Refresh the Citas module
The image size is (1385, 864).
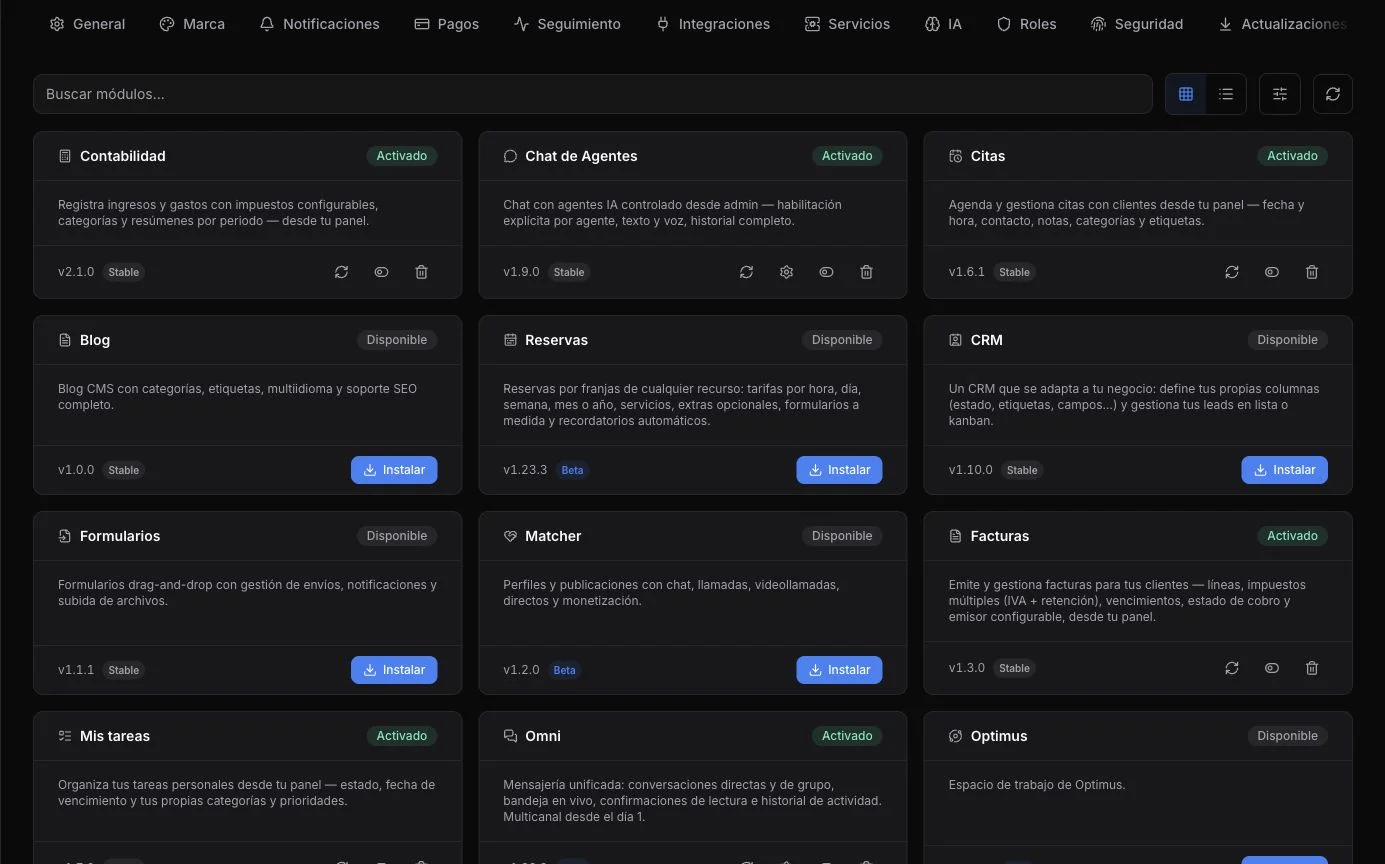[x=1232, y=272]
